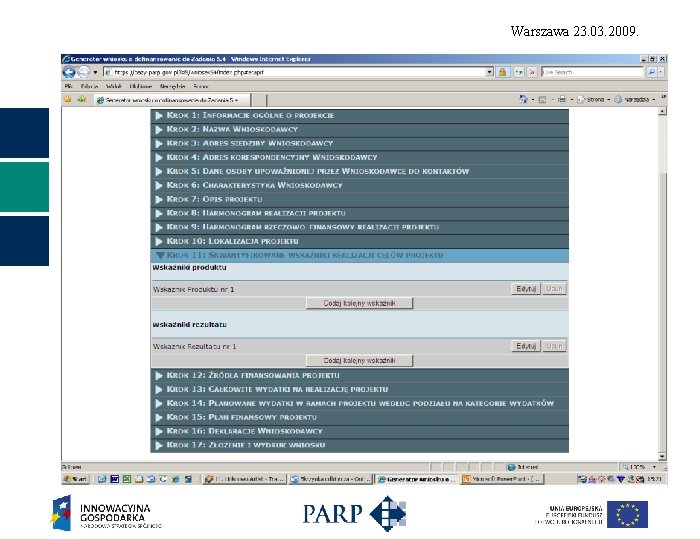Click Dodaj kolejny wskaźnik under Wskaźniki produktu
The width and height of the screenshot is (700, 539).
pyautogui.click(x=359, y=303)
